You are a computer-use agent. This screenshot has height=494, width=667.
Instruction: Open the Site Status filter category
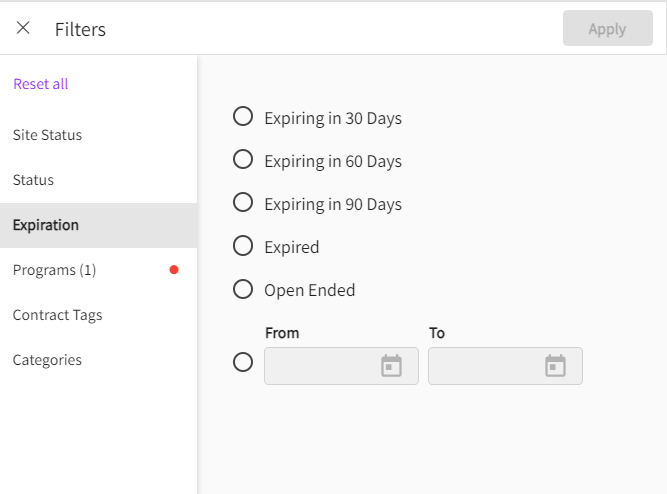[x=47, y=135]
